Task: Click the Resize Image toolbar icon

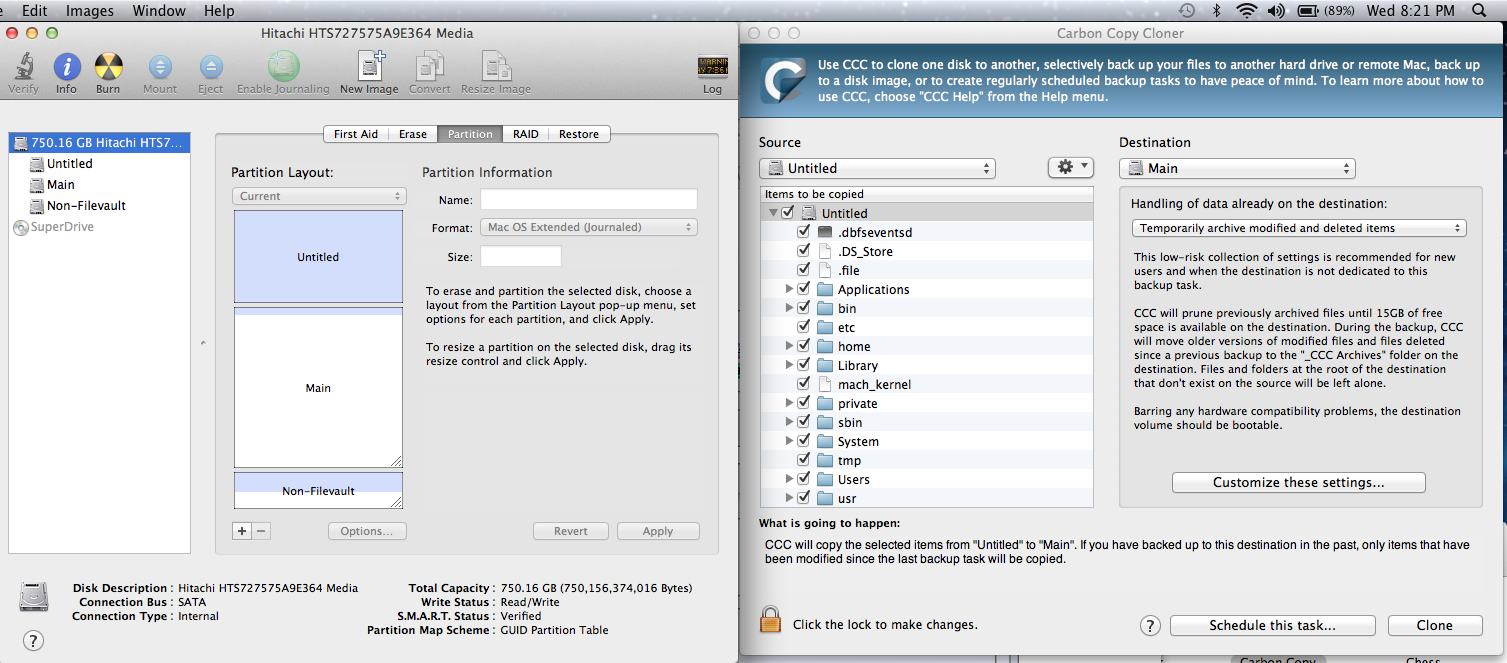Action: tap(495, 66)
